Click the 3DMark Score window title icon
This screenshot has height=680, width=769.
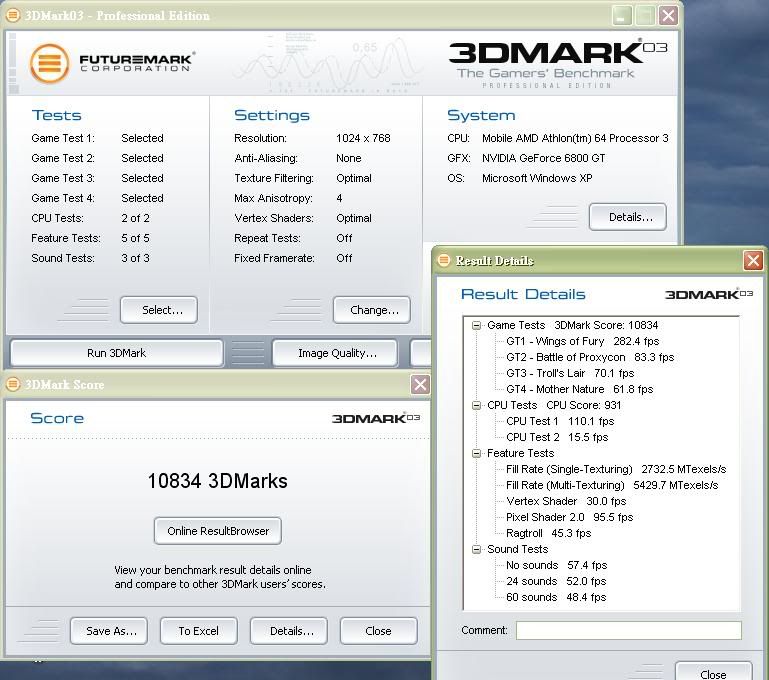click(x=13, y=384)
